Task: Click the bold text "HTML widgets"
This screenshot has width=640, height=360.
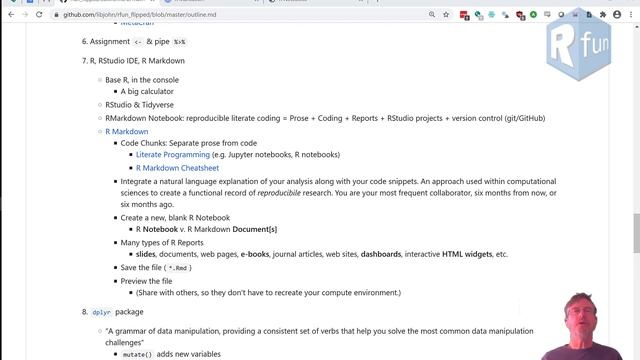Action: [467, 254]
